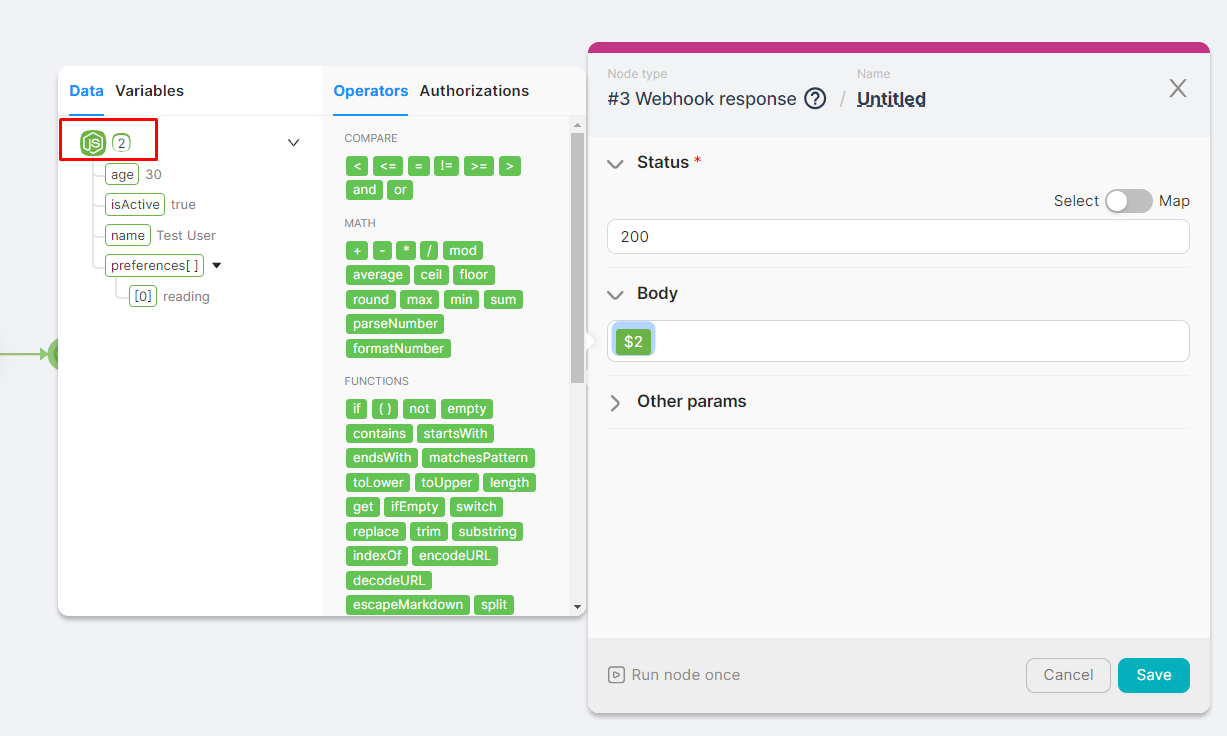
Task: Collapse the Status section
Action: pos(615,163)
